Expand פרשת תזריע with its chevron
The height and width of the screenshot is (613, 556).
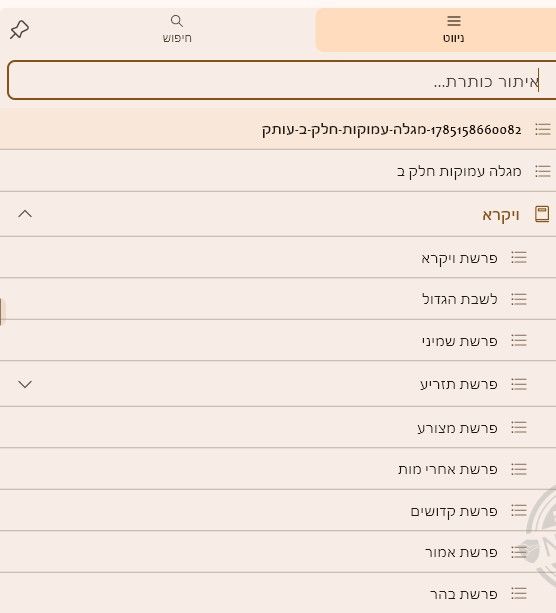25,384
